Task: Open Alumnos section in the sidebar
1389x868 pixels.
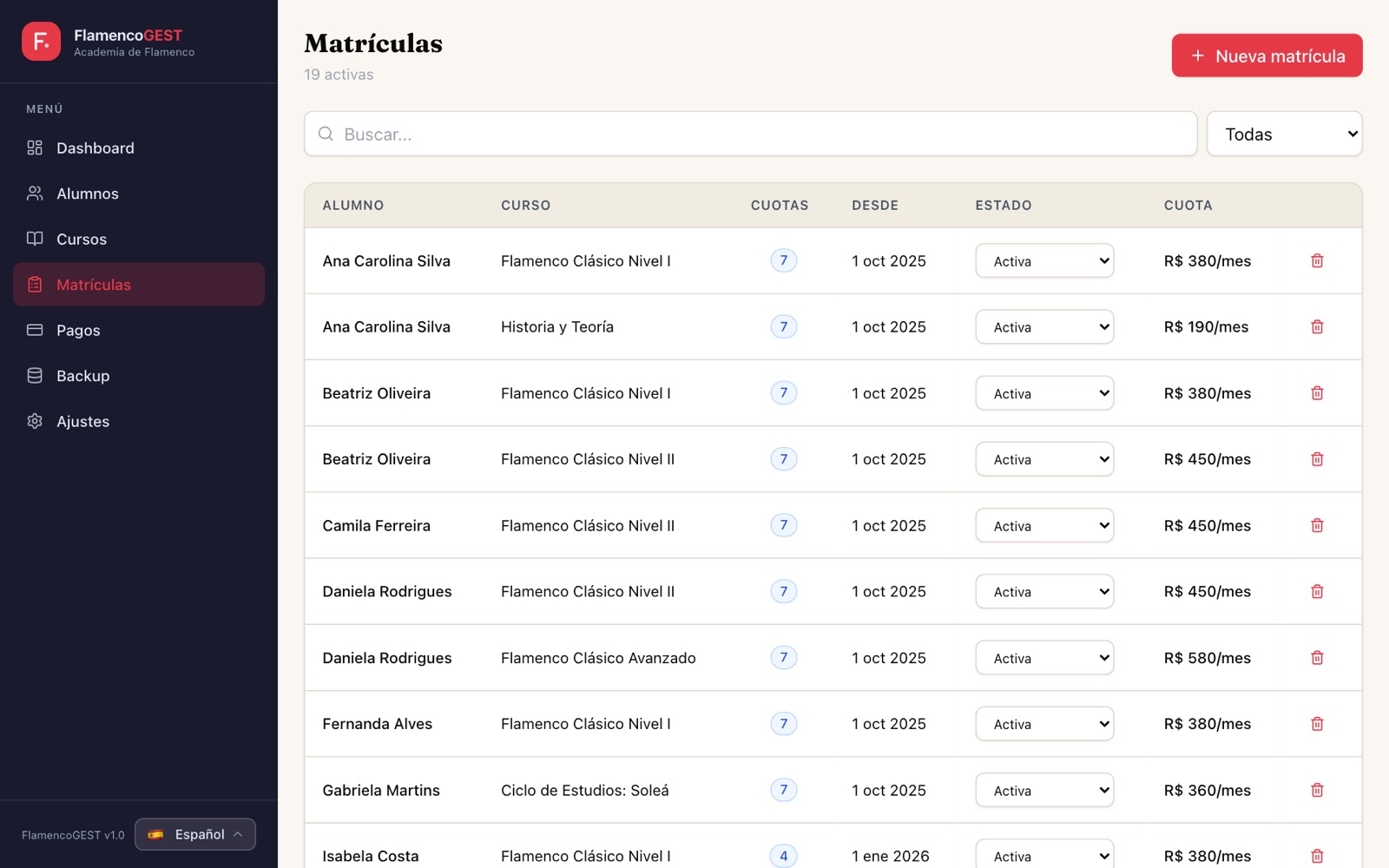Action: 139,194
